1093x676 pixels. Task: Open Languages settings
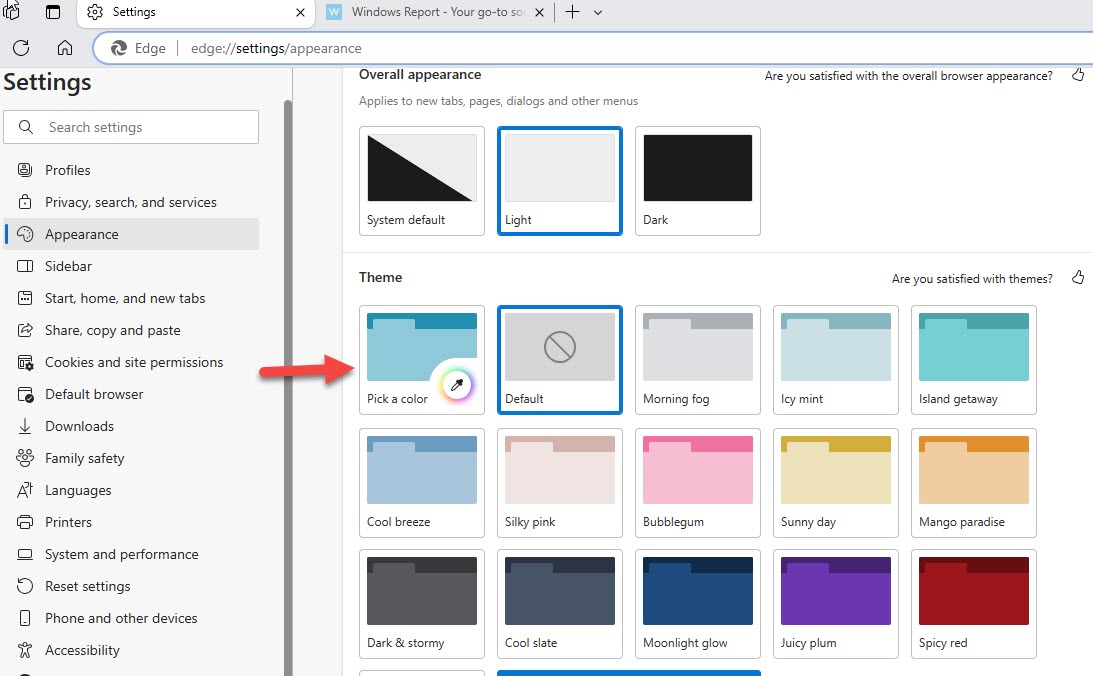pos(131,490)
